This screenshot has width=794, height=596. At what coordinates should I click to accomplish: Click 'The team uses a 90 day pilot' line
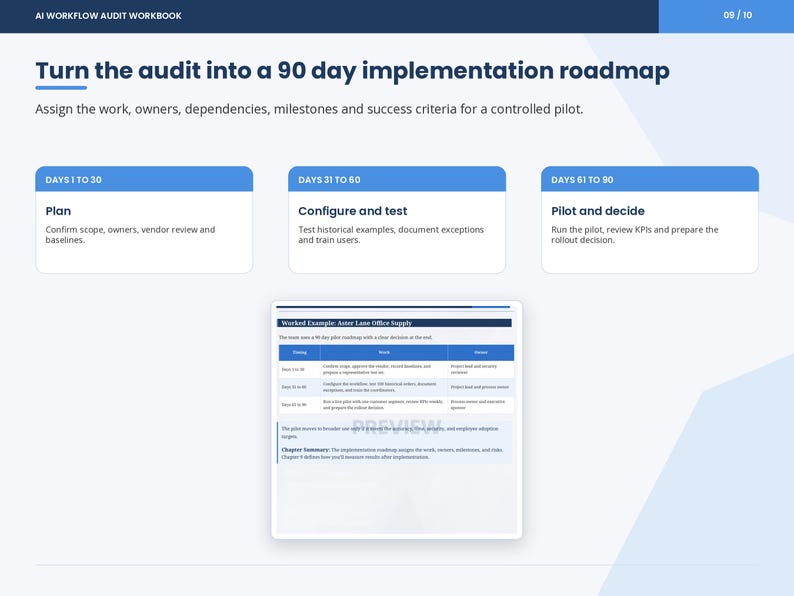[355, 337]
